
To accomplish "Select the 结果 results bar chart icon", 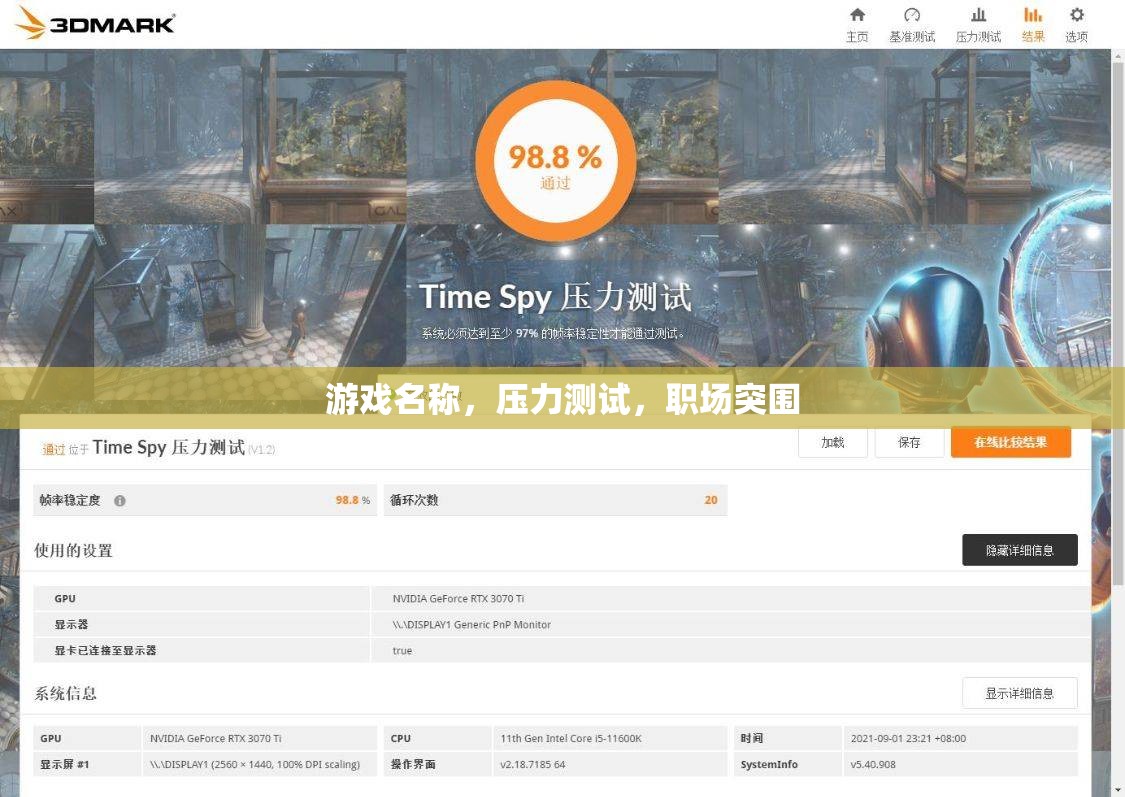I will pos(1032,15).
